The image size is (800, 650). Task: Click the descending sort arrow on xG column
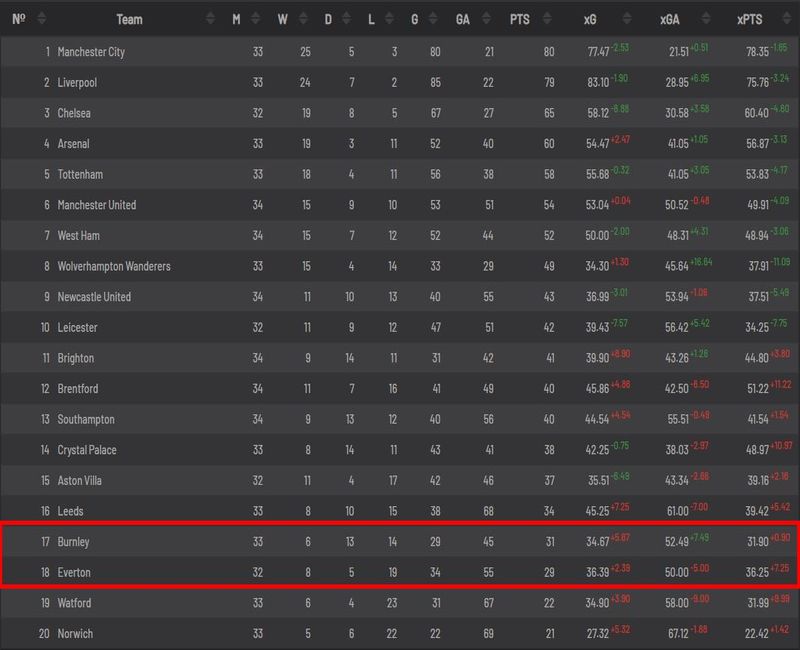[x=627, y=20]
